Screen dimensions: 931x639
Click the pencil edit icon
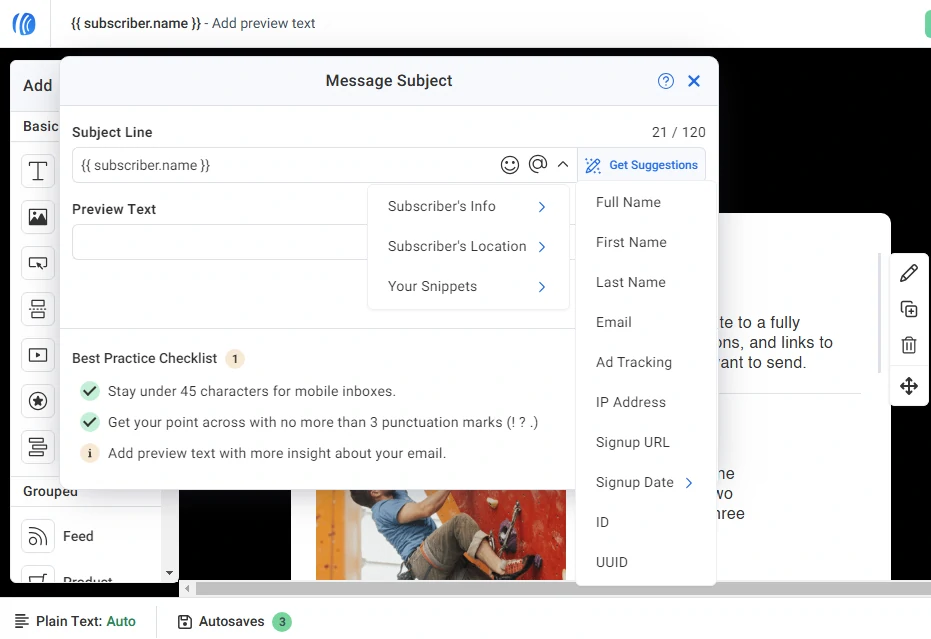(x=909, y=273)
